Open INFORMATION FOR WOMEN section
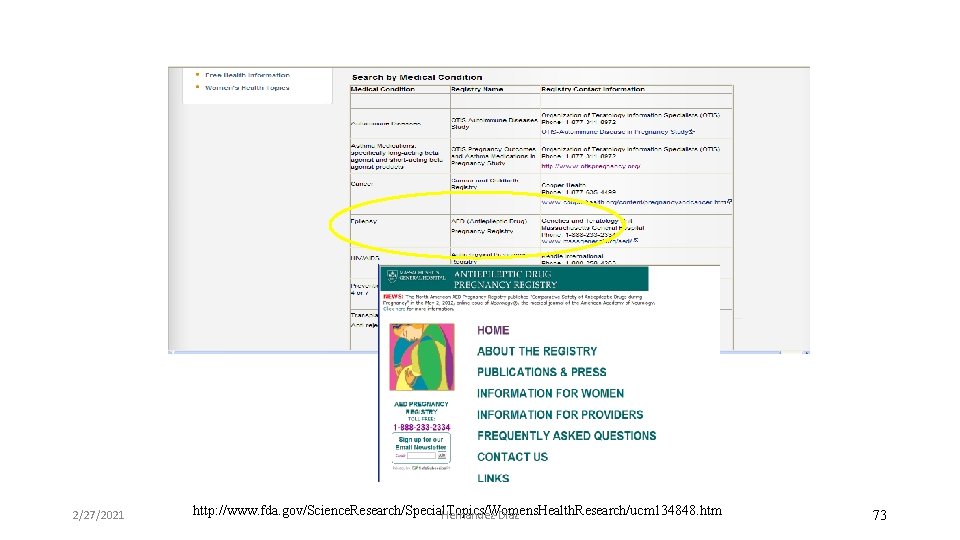960x540 pixels. pos(550,394)
